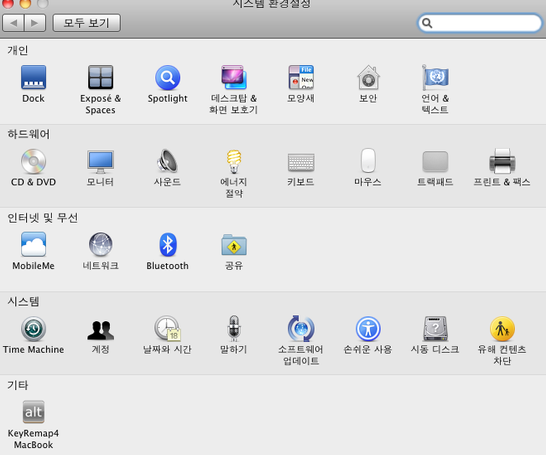Click the magnifier icon in search field
The image size is (546, 455).
427,23
